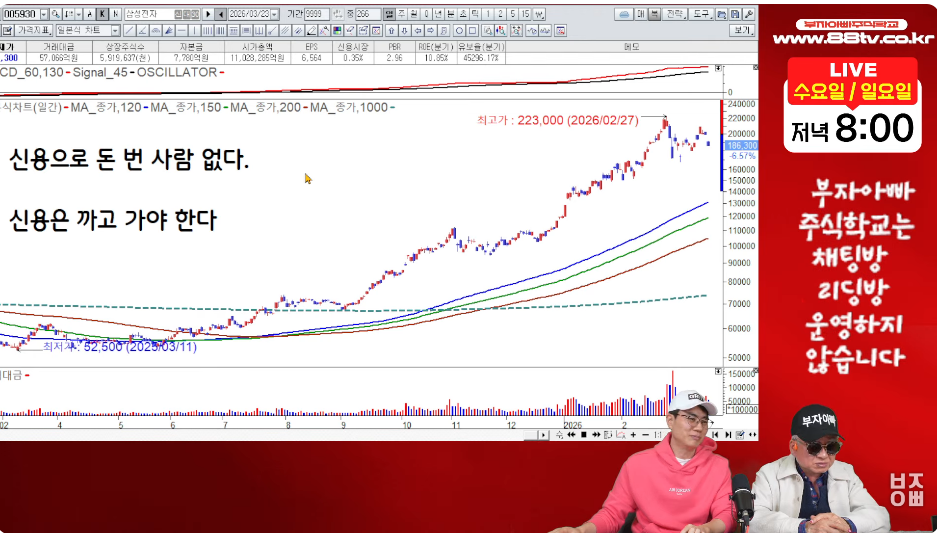Expand the 일본식 차트 chart type dropdown
This screenshot has height=533, width=937.
click(x=115, y=30)
